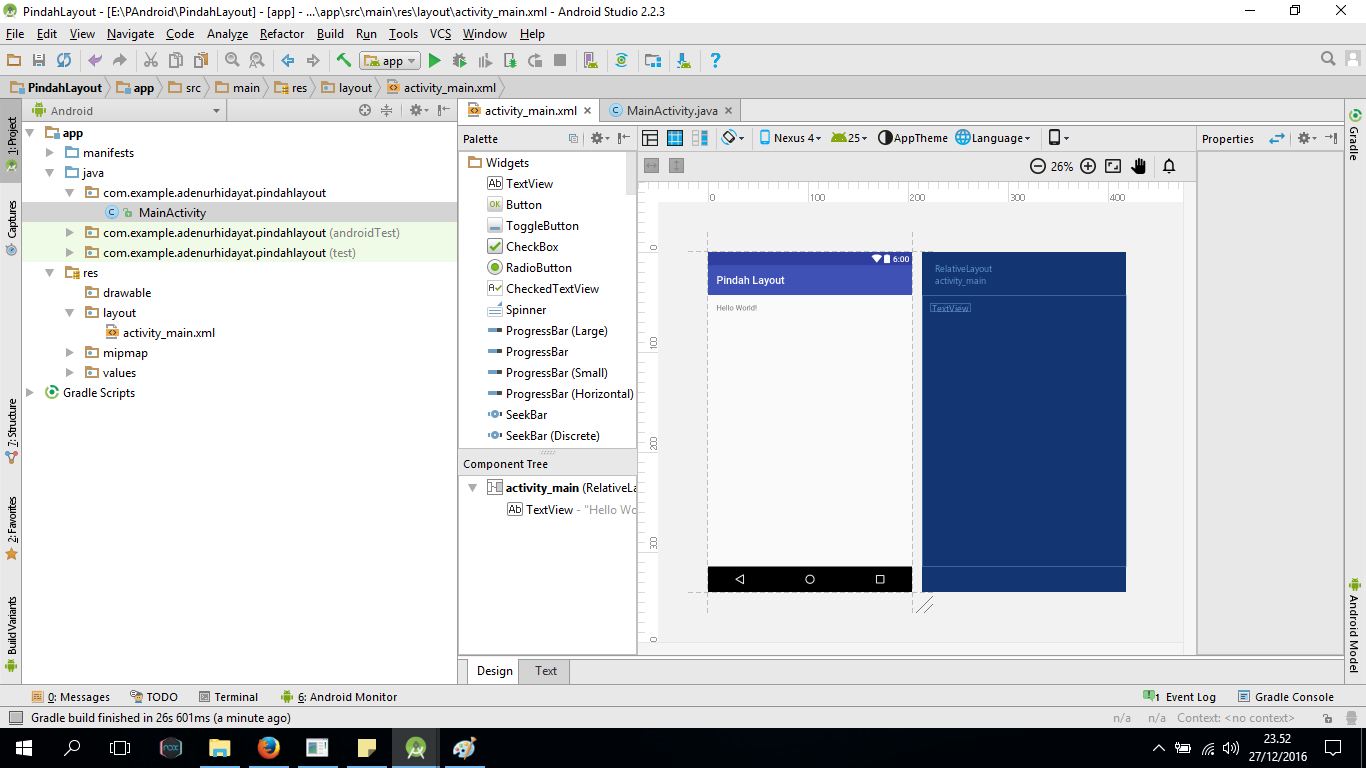
Task: Toggle Design and Blueprint combined view
Action: pyautogui.click(x=700, y=138)
